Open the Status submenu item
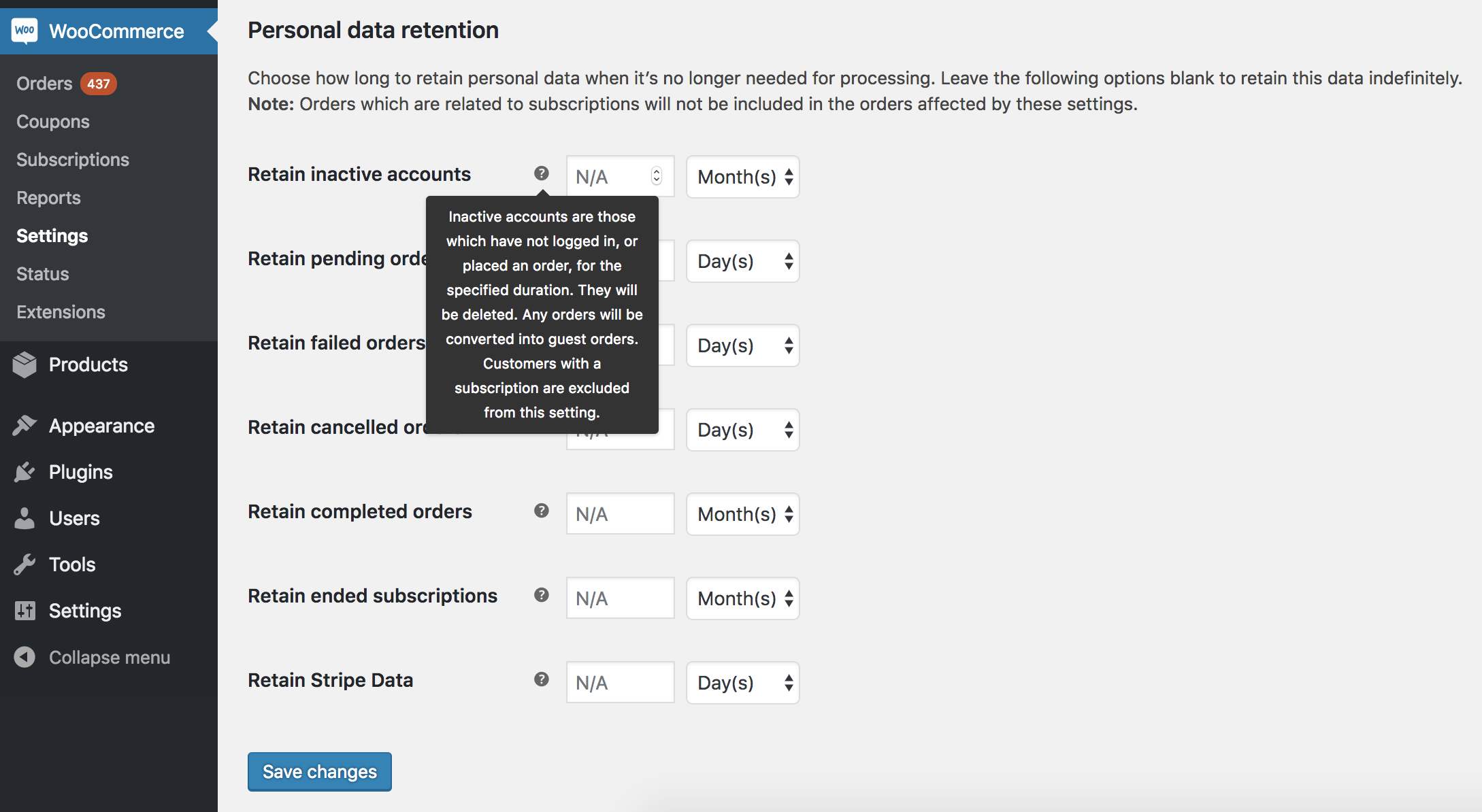 point(43,274)
